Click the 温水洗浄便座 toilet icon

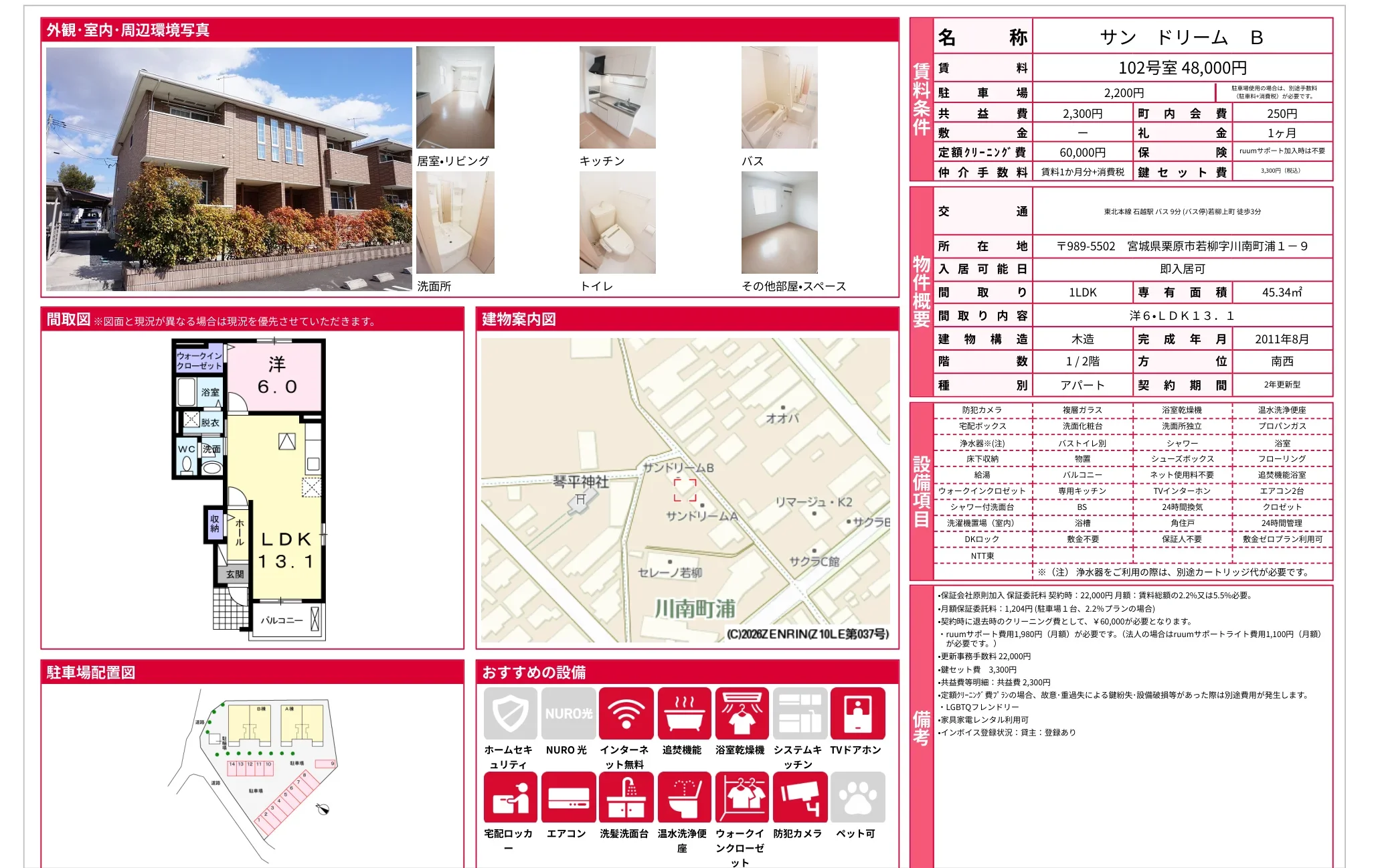(685, 797)
